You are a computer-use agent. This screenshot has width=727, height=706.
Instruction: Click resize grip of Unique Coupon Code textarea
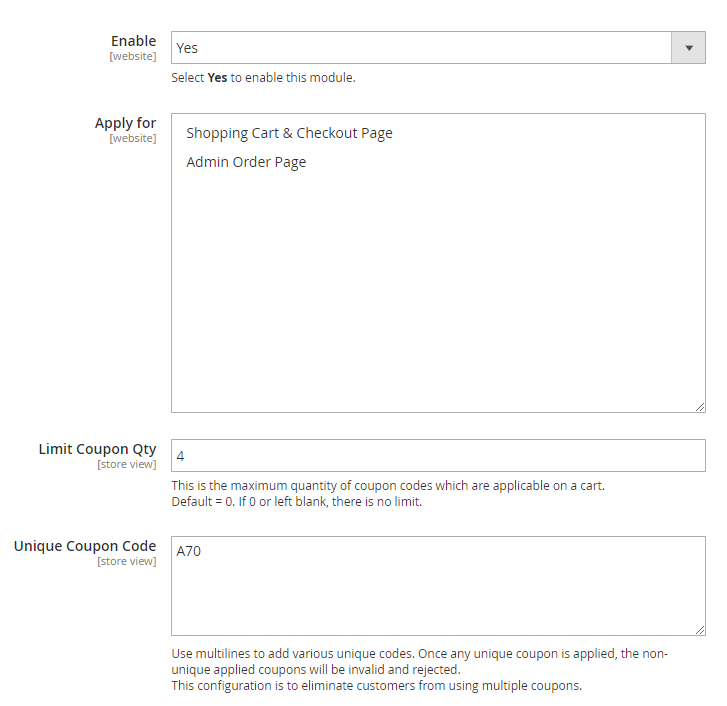coord(700,630)
